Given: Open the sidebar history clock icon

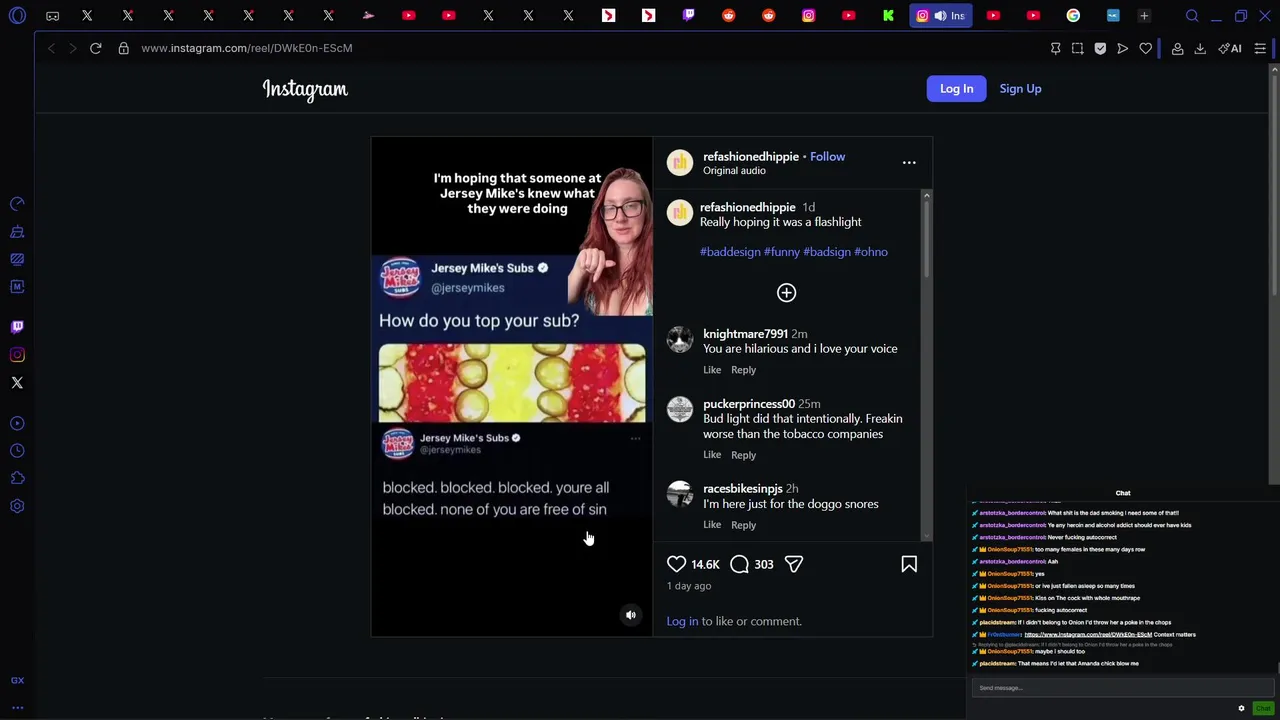Looking at the screenshot, I should click(17, 451).
